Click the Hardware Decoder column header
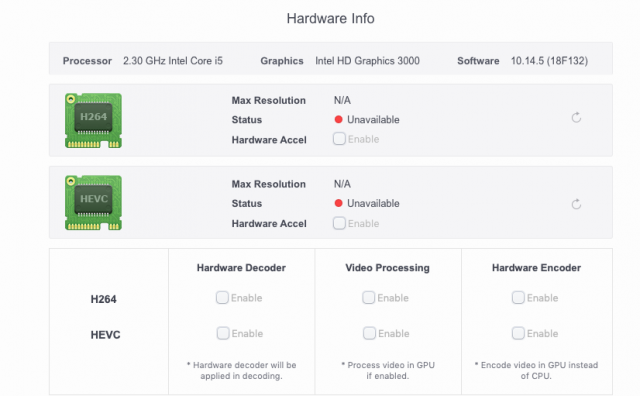Image resolution: width=640 pixels, height=396 pixels. click(241, 268)
